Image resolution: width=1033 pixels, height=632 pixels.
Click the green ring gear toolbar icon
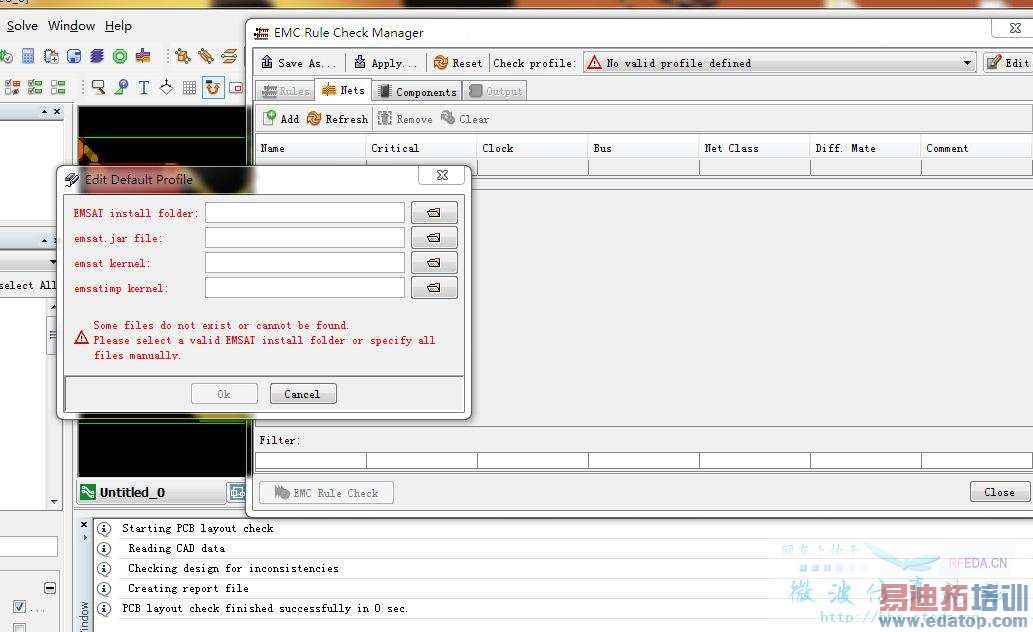click(120, 56)
